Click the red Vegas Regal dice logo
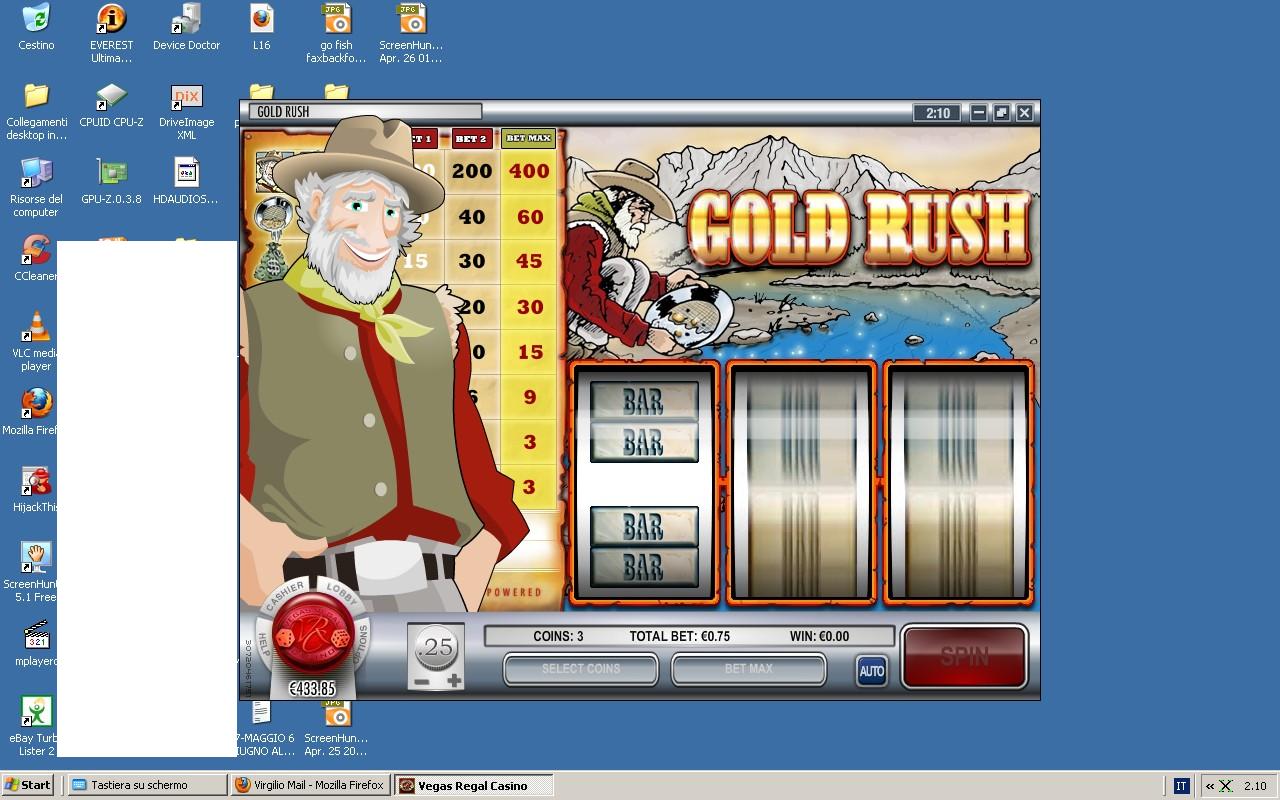The image size is (1280, 800). coord(312,634)
